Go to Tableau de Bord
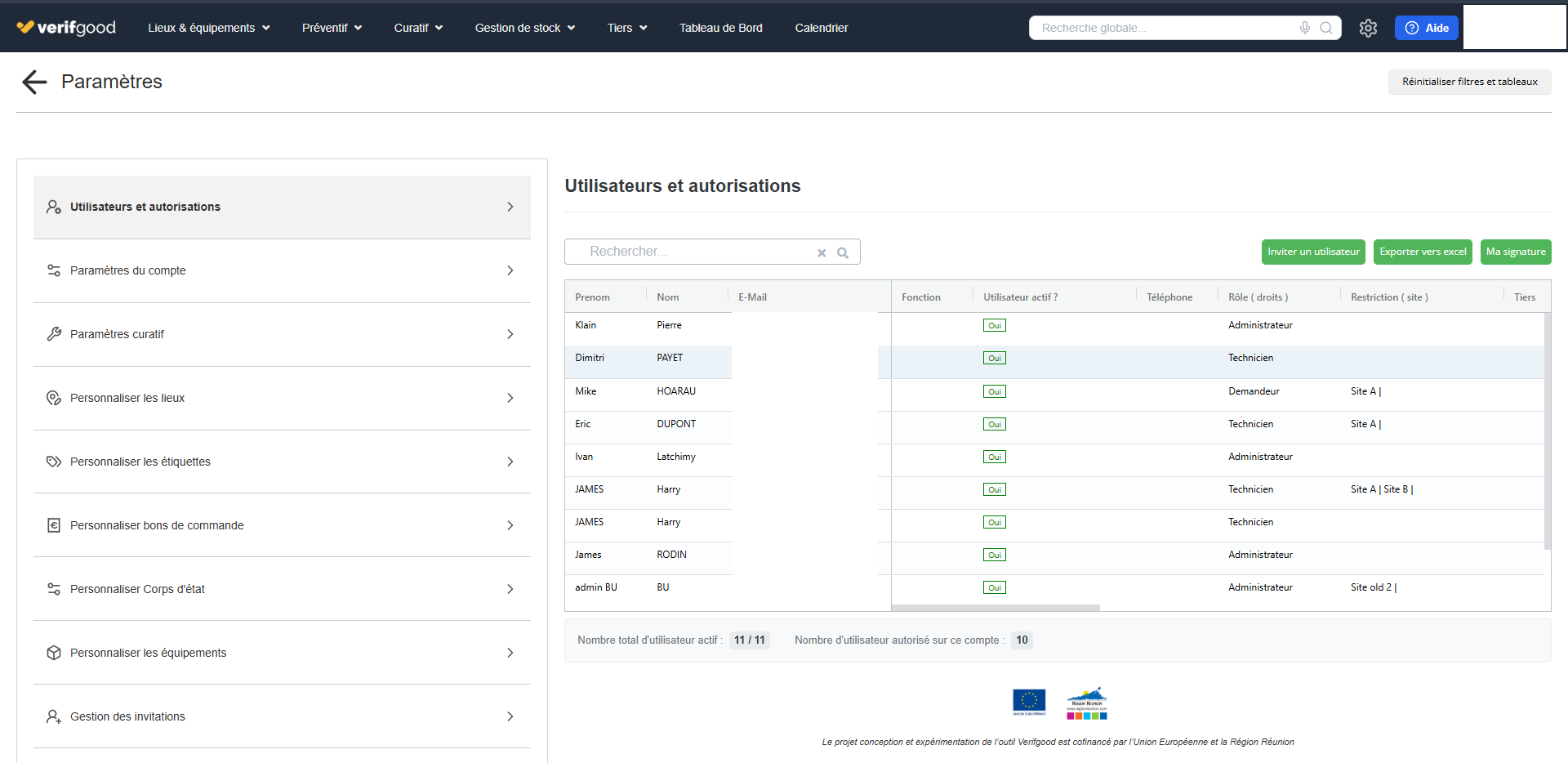1568x763 pixels. coord(720,28)
